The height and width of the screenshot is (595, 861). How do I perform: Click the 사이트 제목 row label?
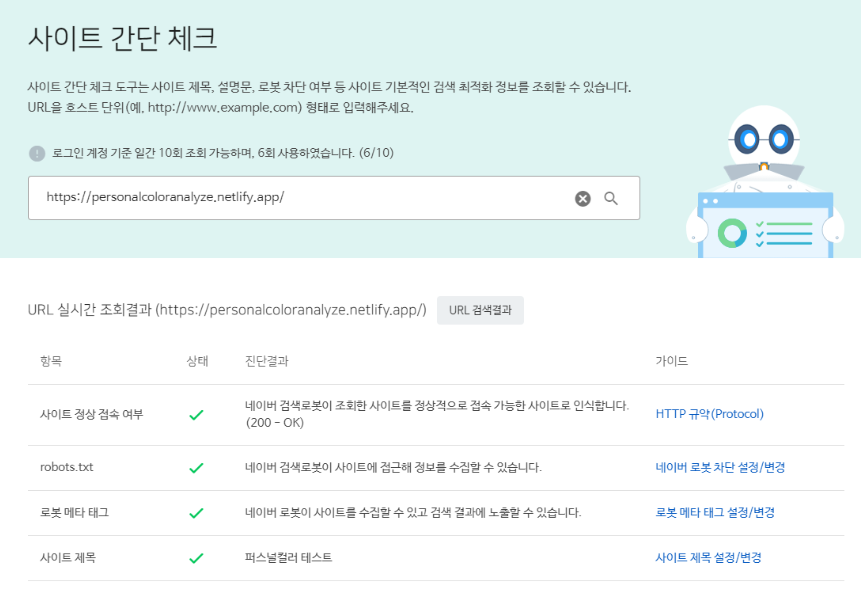point(68,558)
